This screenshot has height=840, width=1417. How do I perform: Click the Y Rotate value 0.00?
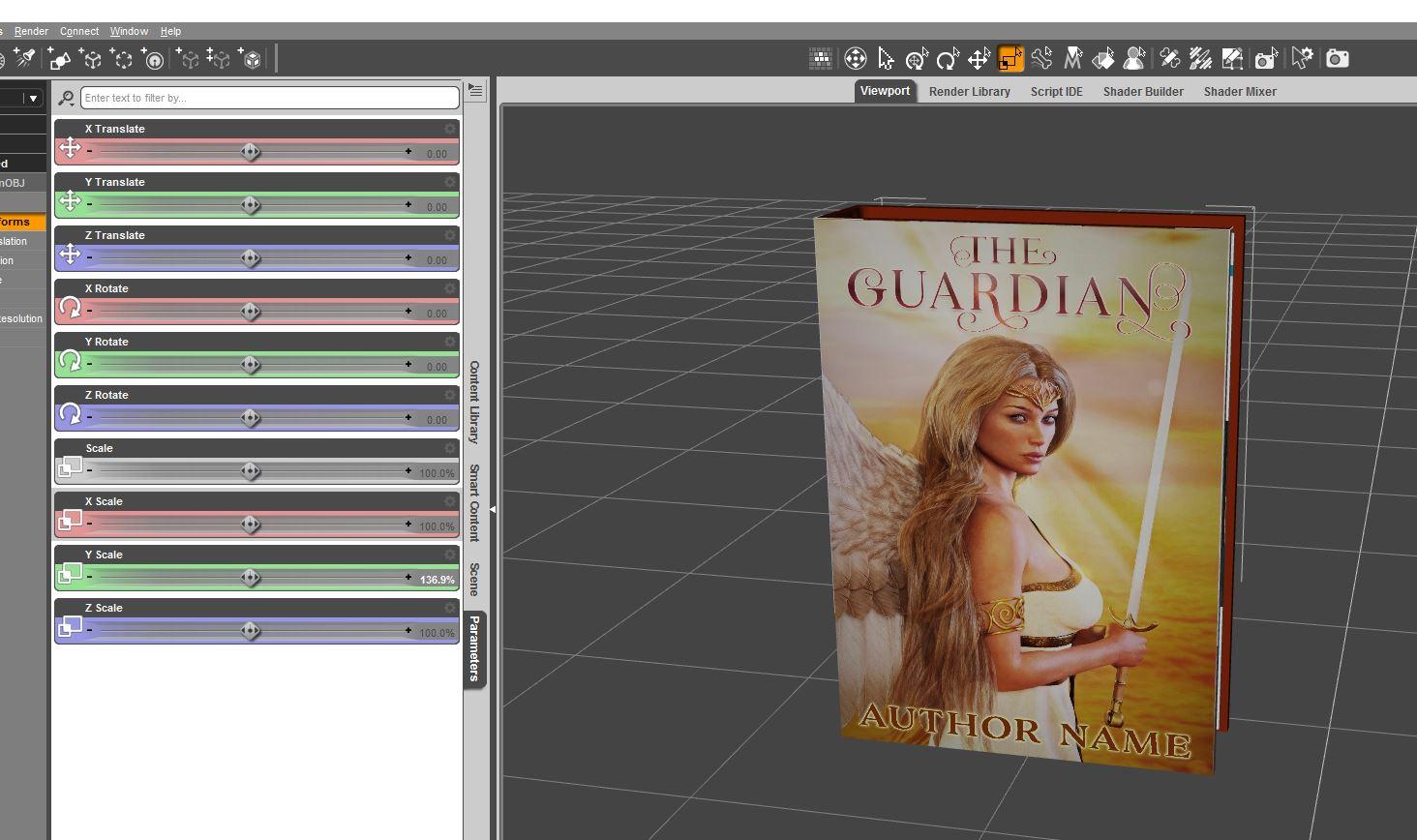pos(437,367)
